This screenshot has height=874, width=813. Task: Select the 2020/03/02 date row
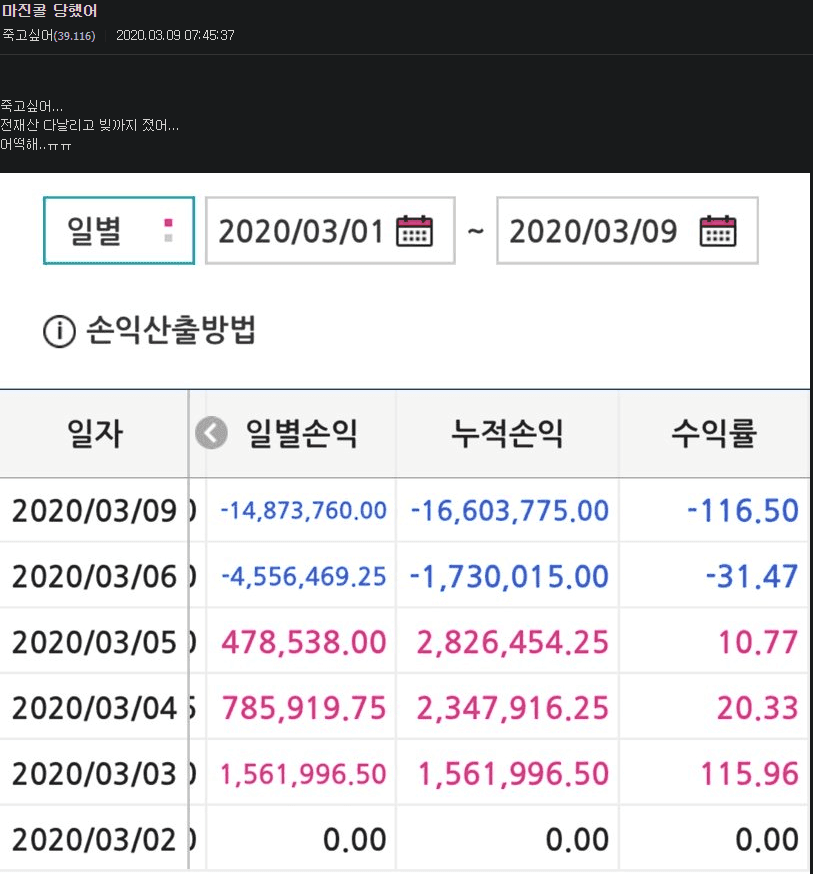pyautogui.click(x=94, y=838)
